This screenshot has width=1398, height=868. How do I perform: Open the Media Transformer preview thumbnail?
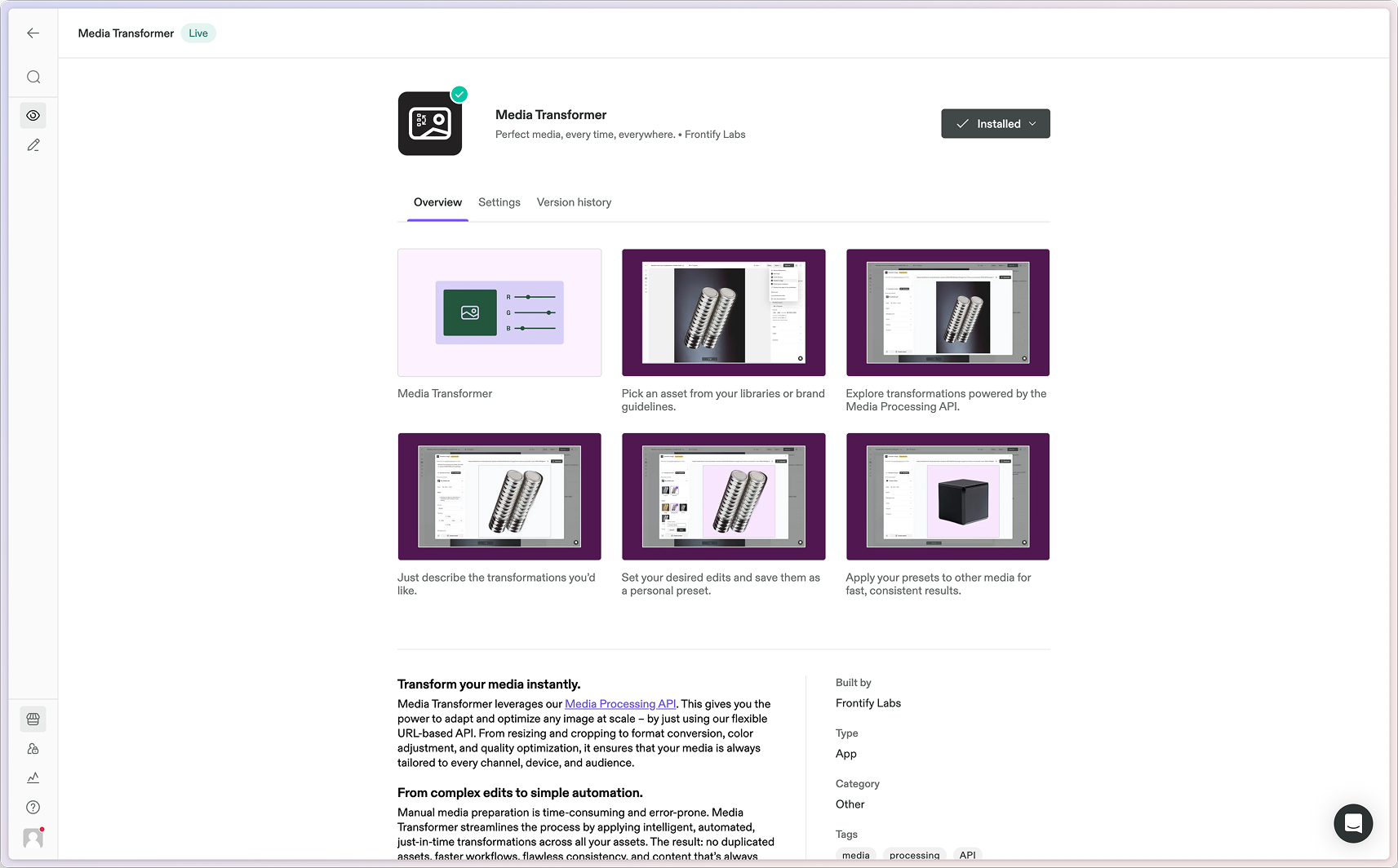click(499, 312)
